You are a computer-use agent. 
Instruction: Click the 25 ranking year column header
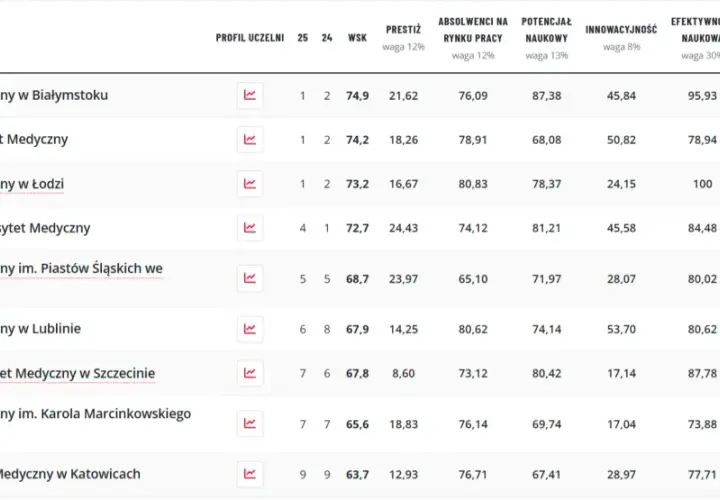coord(303,38)
